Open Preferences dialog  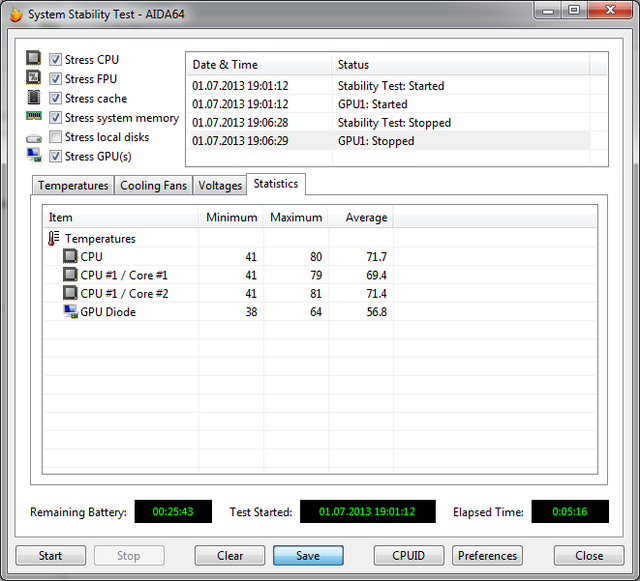[488, 556]
